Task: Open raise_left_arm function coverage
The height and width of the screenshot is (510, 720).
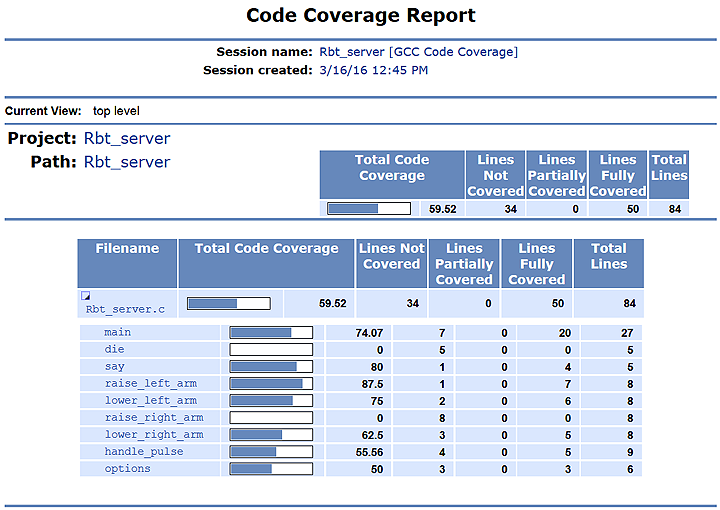Action: (150, 383)
